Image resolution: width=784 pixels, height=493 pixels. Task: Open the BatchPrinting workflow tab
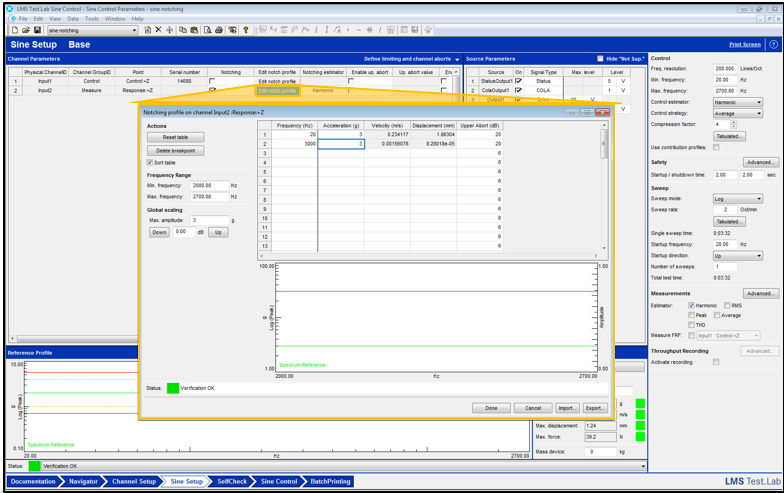(x=330, y=482)
